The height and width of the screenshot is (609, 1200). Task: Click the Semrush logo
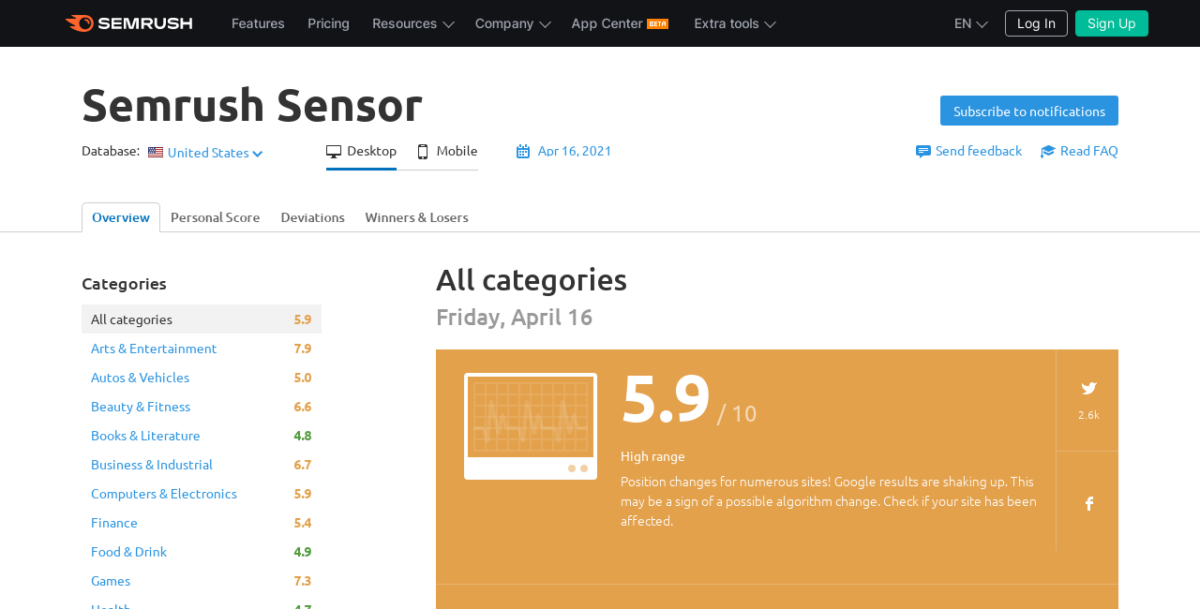tap(128, 22)
